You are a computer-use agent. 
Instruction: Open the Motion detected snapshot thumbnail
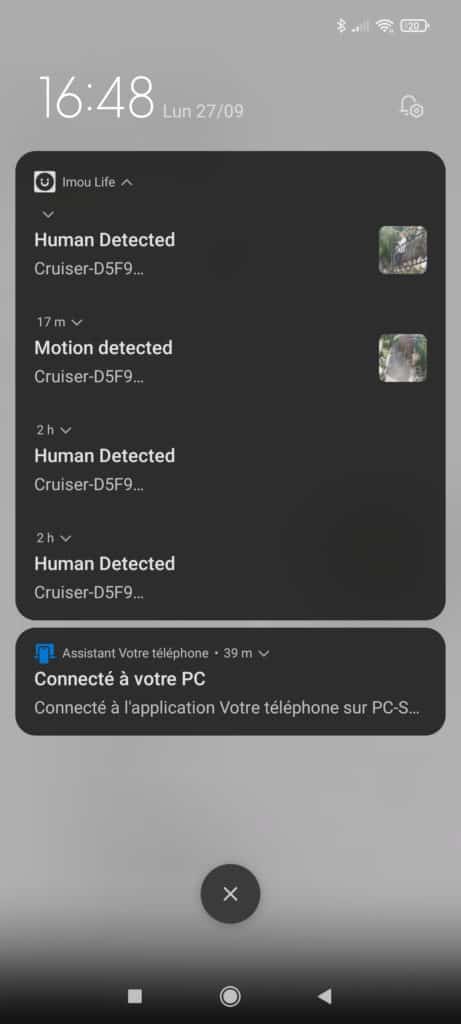click(403, 358)
